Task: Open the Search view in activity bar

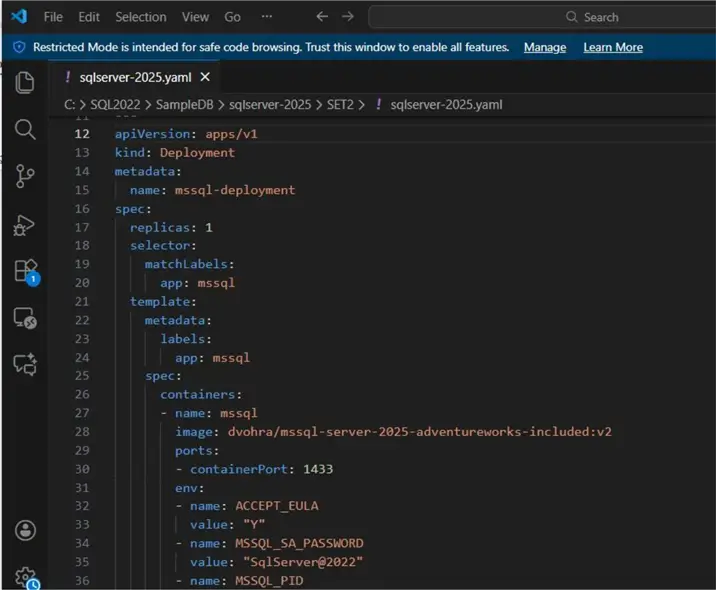Action: [25, 130]
